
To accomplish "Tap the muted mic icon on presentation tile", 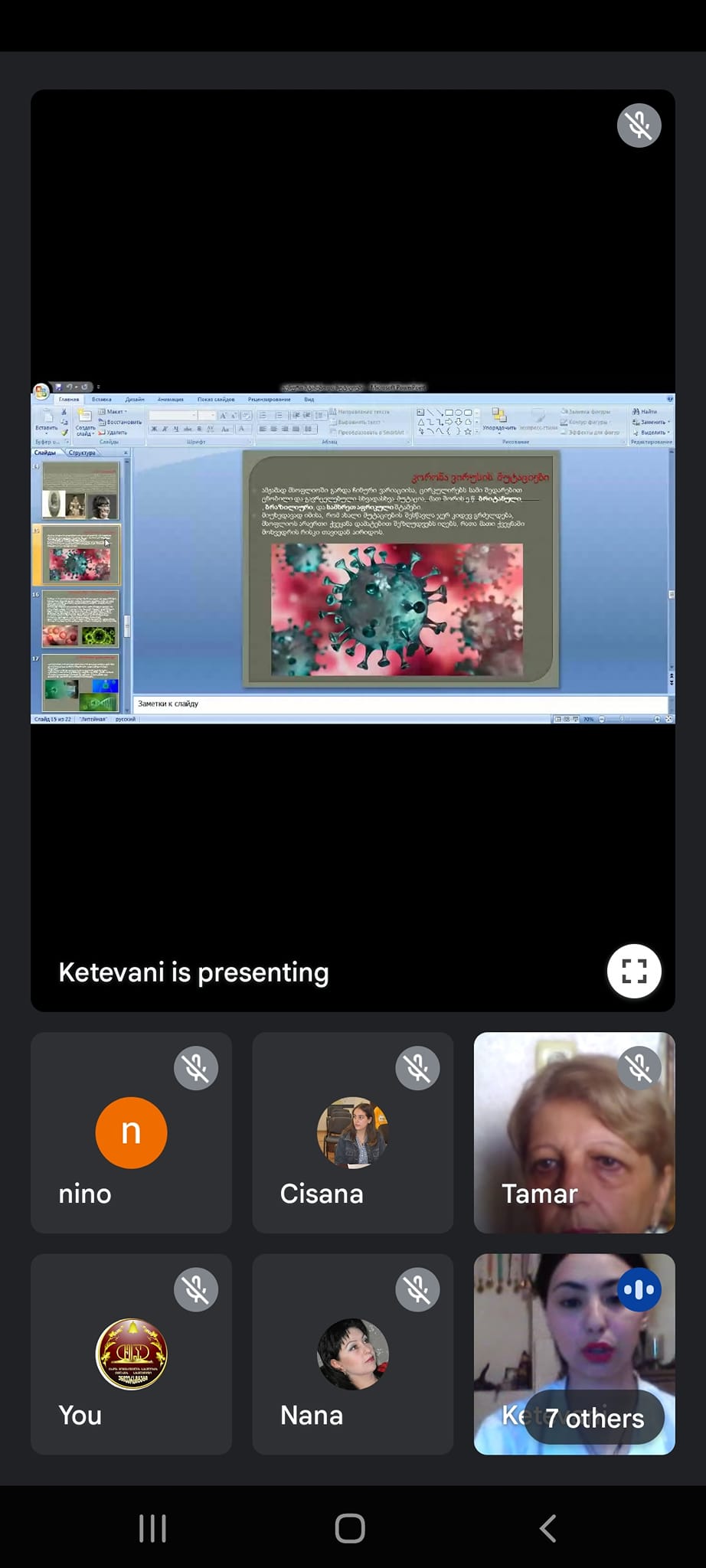I will coord(639,126).
